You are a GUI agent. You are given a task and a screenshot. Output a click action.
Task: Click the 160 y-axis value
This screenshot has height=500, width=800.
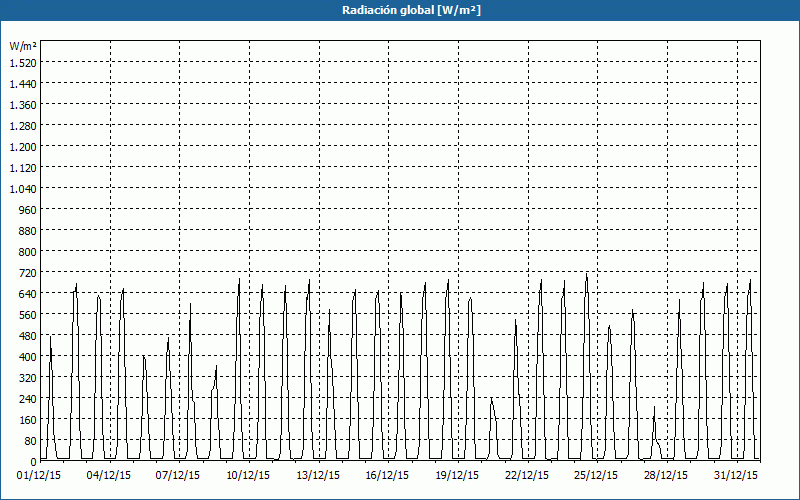(x=28, y=420)
